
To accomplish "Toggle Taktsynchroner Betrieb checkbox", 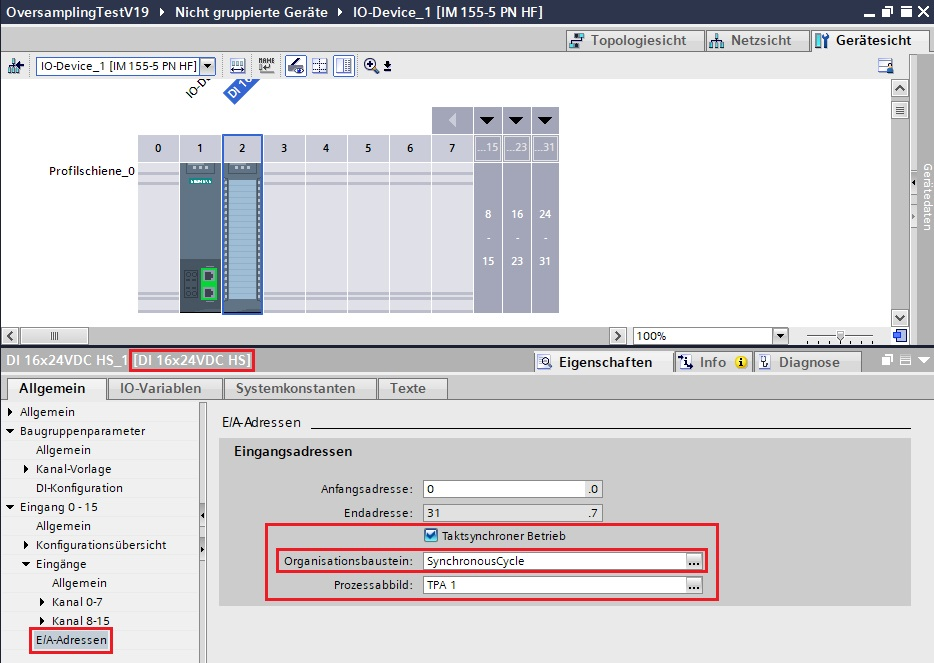I will click(431, 535).
